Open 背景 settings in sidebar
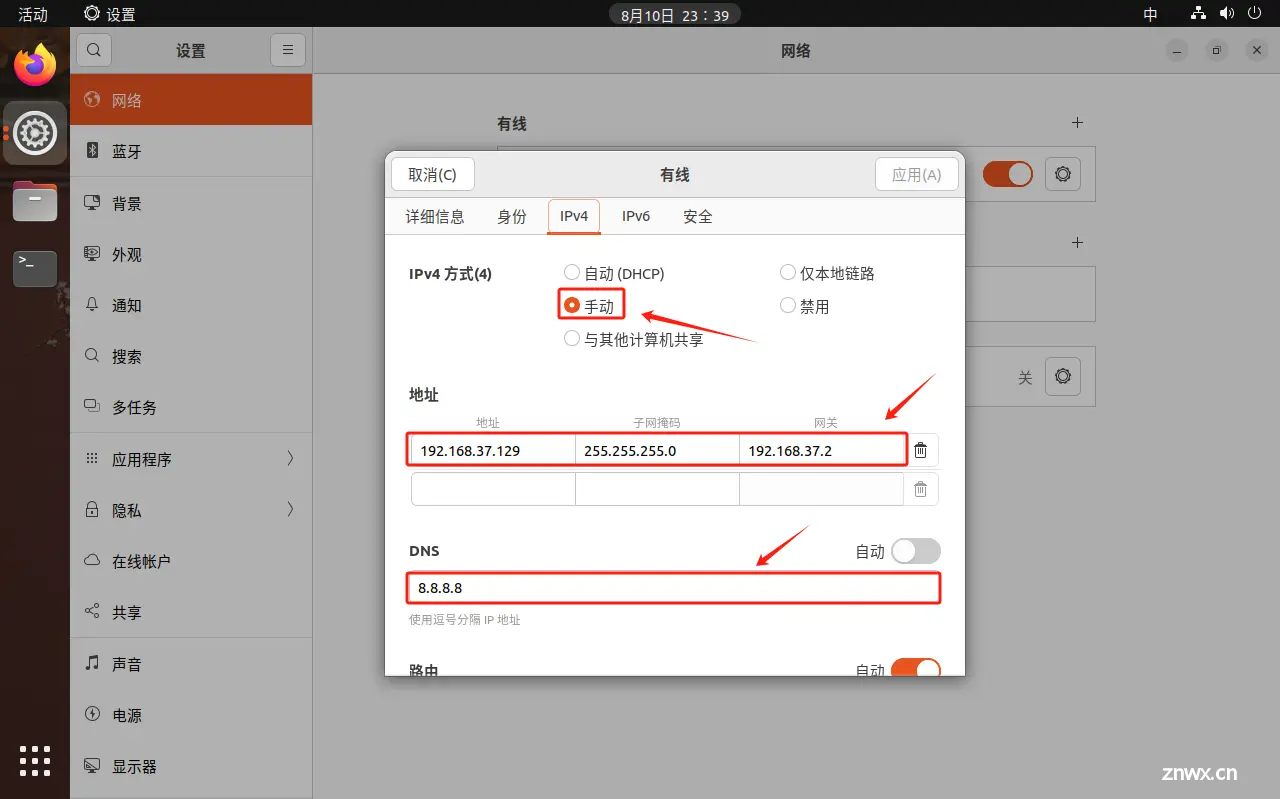The width and height of the screenshot is (1280, 799). pyautogui.click(x=191, y=203)
